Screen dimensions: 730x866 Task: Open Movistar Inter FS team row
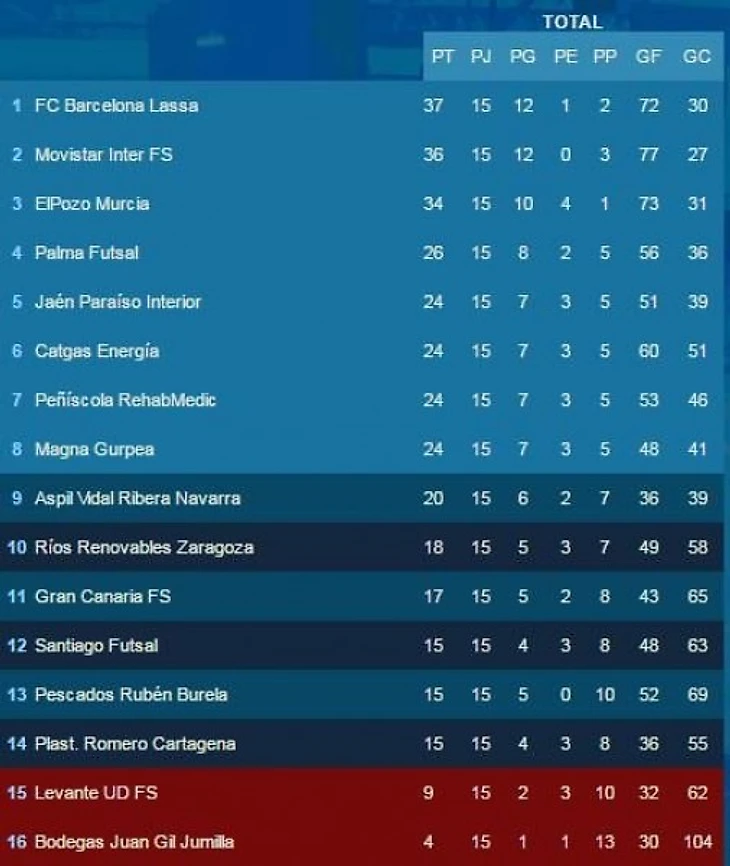tap(103, 155)
